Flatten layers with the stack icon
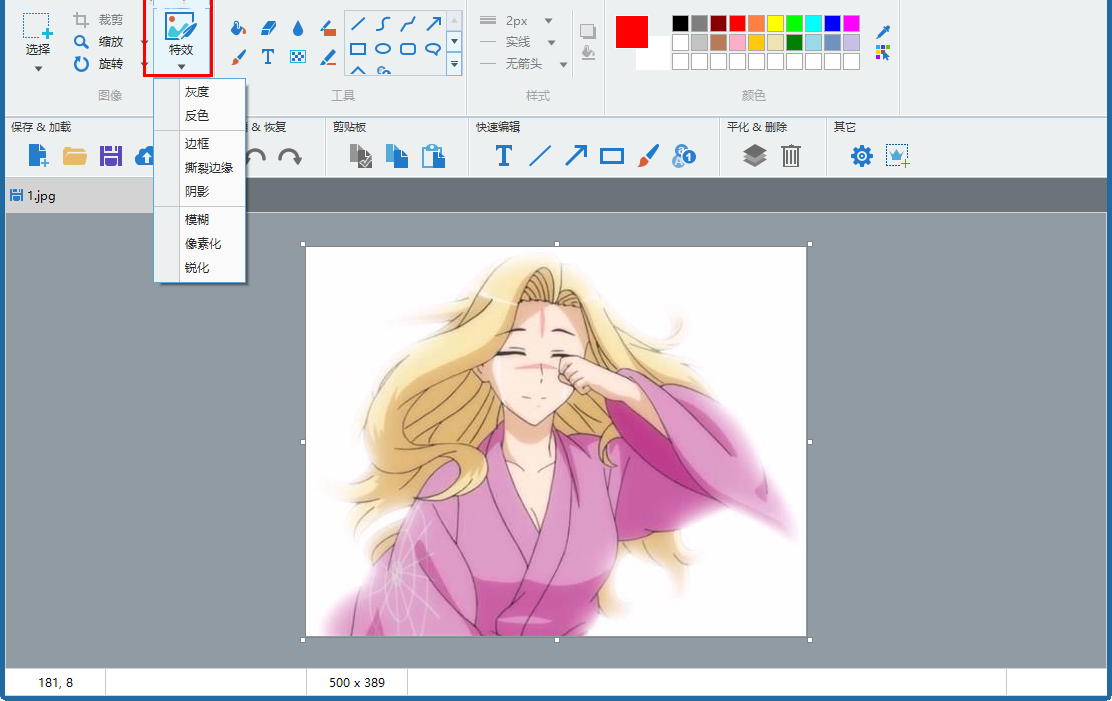Viewport: 1112px width, 701px height. 755,155
